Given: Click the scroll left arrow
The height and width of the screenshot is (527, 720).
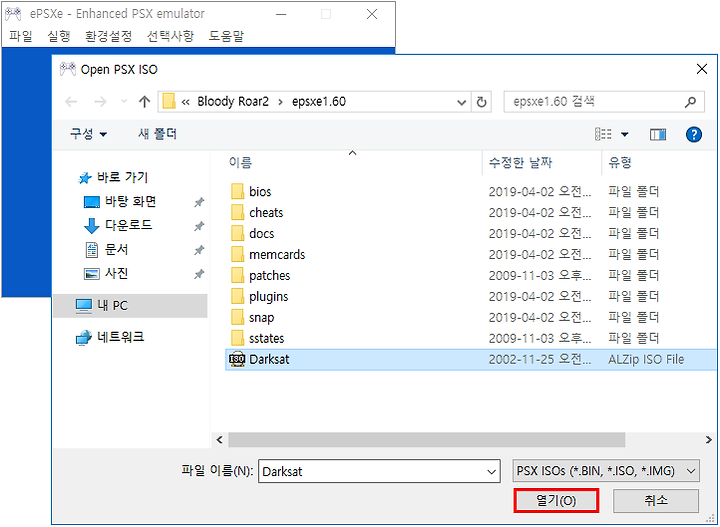Looking at the screenshot, I should point(219,440).
